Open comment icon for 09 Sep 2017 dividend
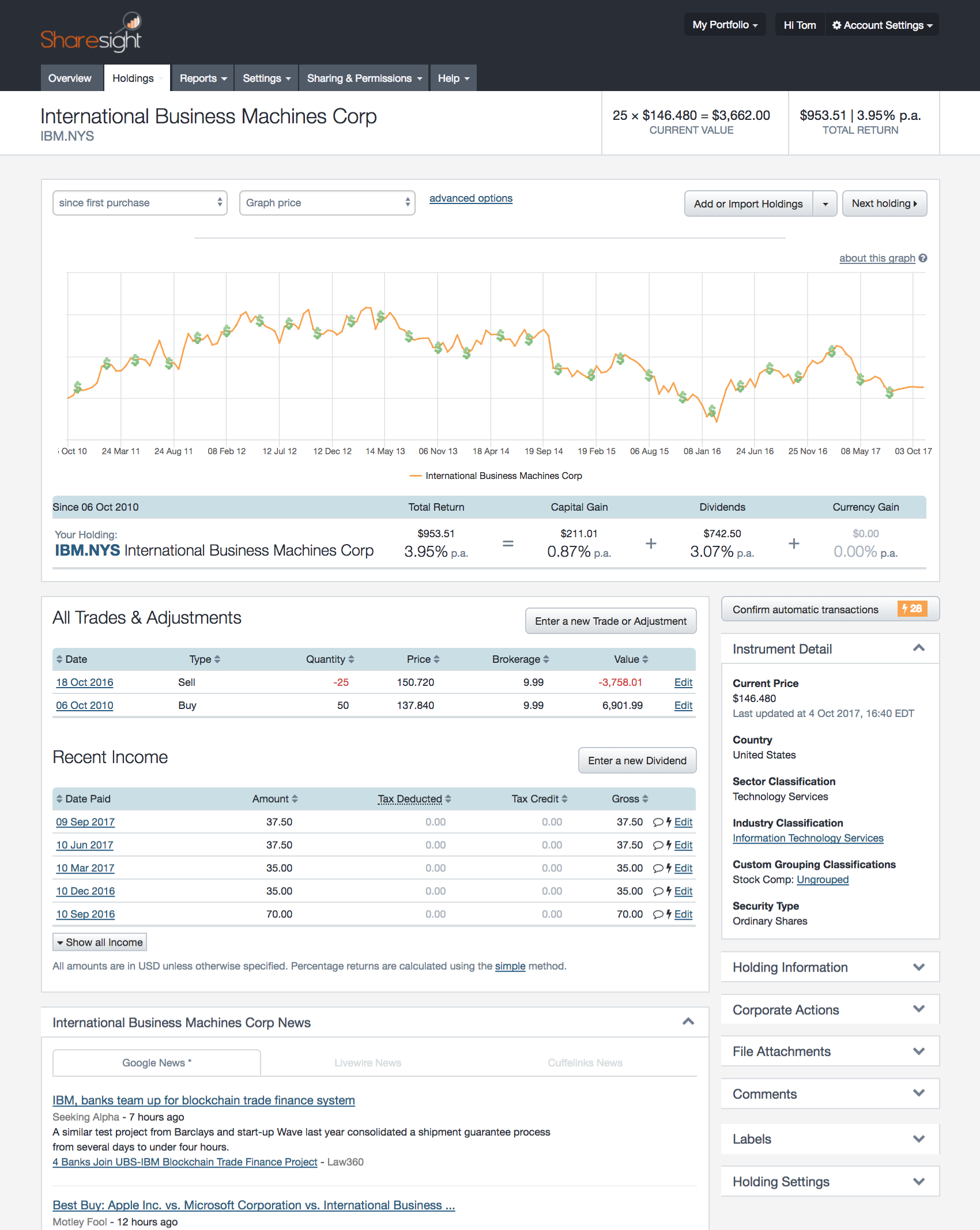The width and height of the screenshot is (980, 1230). pyautogui.click(x=658, y=822)
